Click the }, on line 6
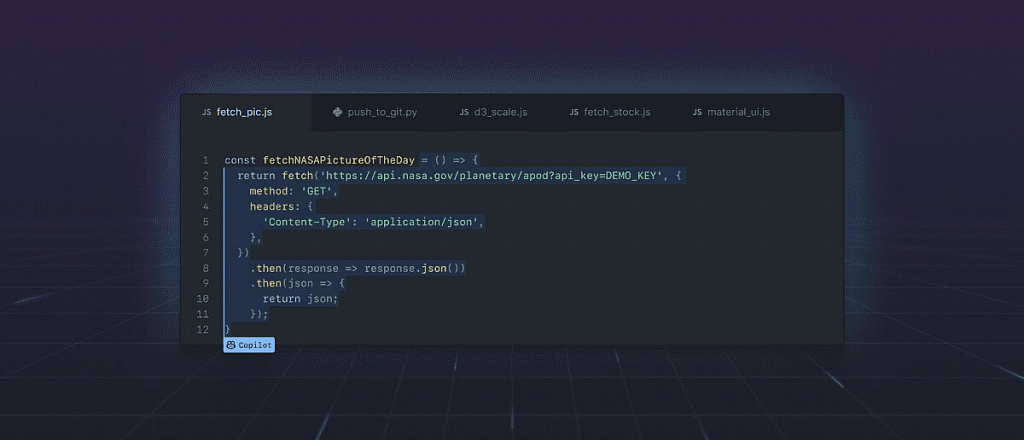 [x=255, y=237]
